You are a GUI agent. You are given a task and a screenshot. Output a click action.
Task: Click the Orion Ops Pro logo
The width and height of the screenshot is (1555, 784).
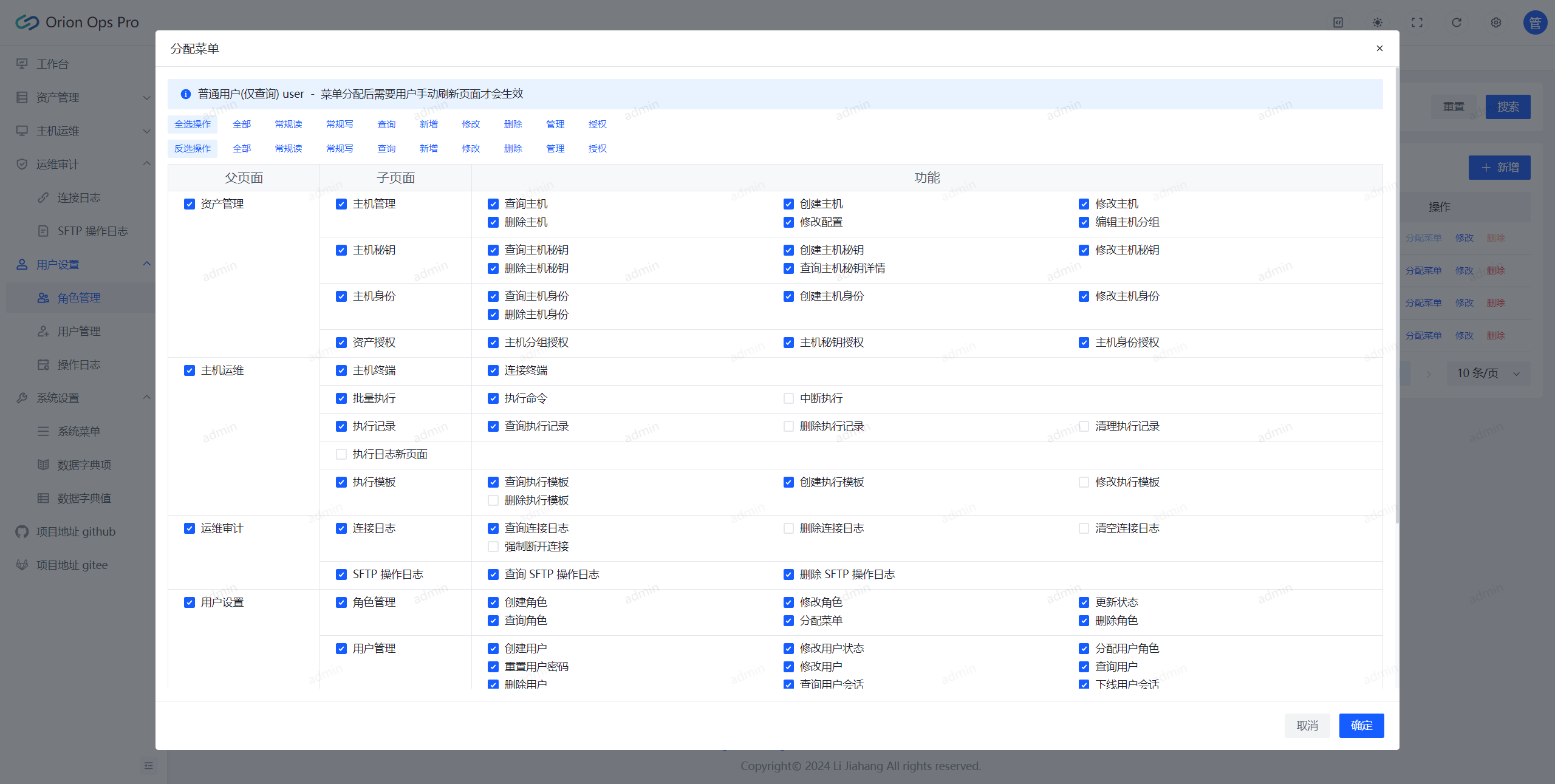pos(27,22)
